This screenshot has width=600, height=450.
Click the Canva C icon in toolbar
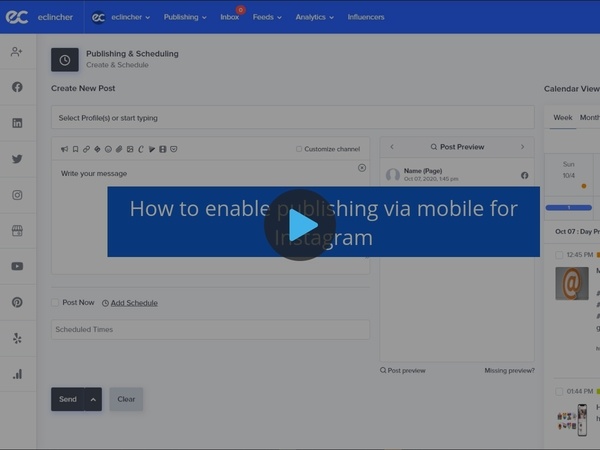[x=141, y=149]
